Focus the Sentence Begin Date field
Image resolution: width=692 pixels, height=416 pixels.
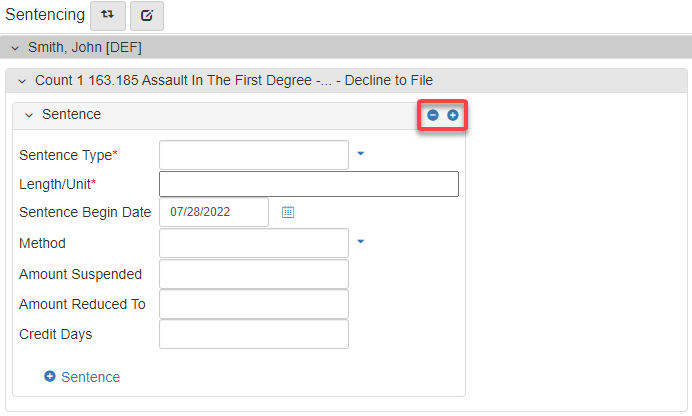coord(213,212)
